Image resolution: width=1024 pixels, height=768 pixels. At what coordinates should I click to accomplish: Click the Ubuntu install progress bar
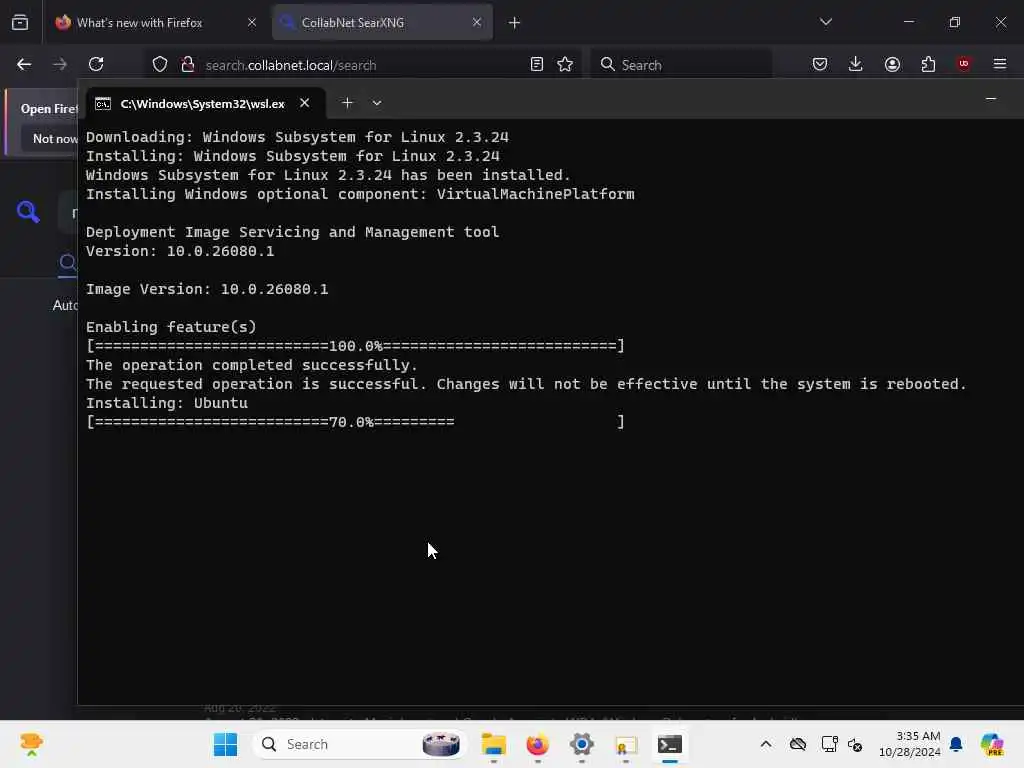coord(356,422)
